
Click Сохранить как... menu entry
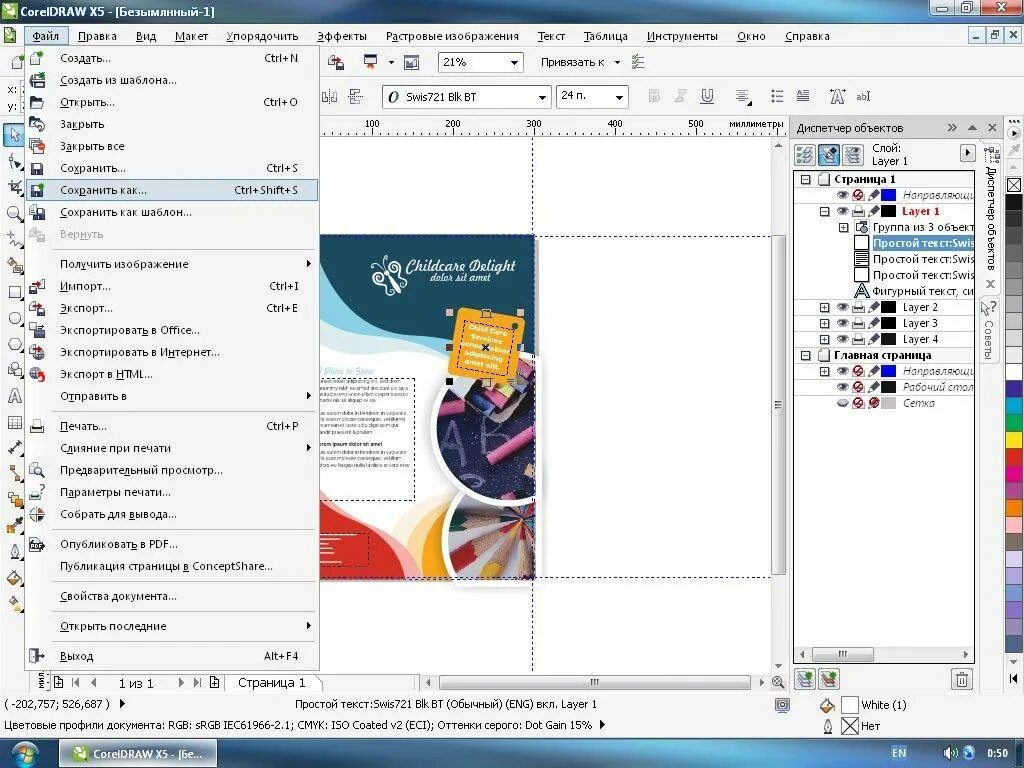coord(172,190)
